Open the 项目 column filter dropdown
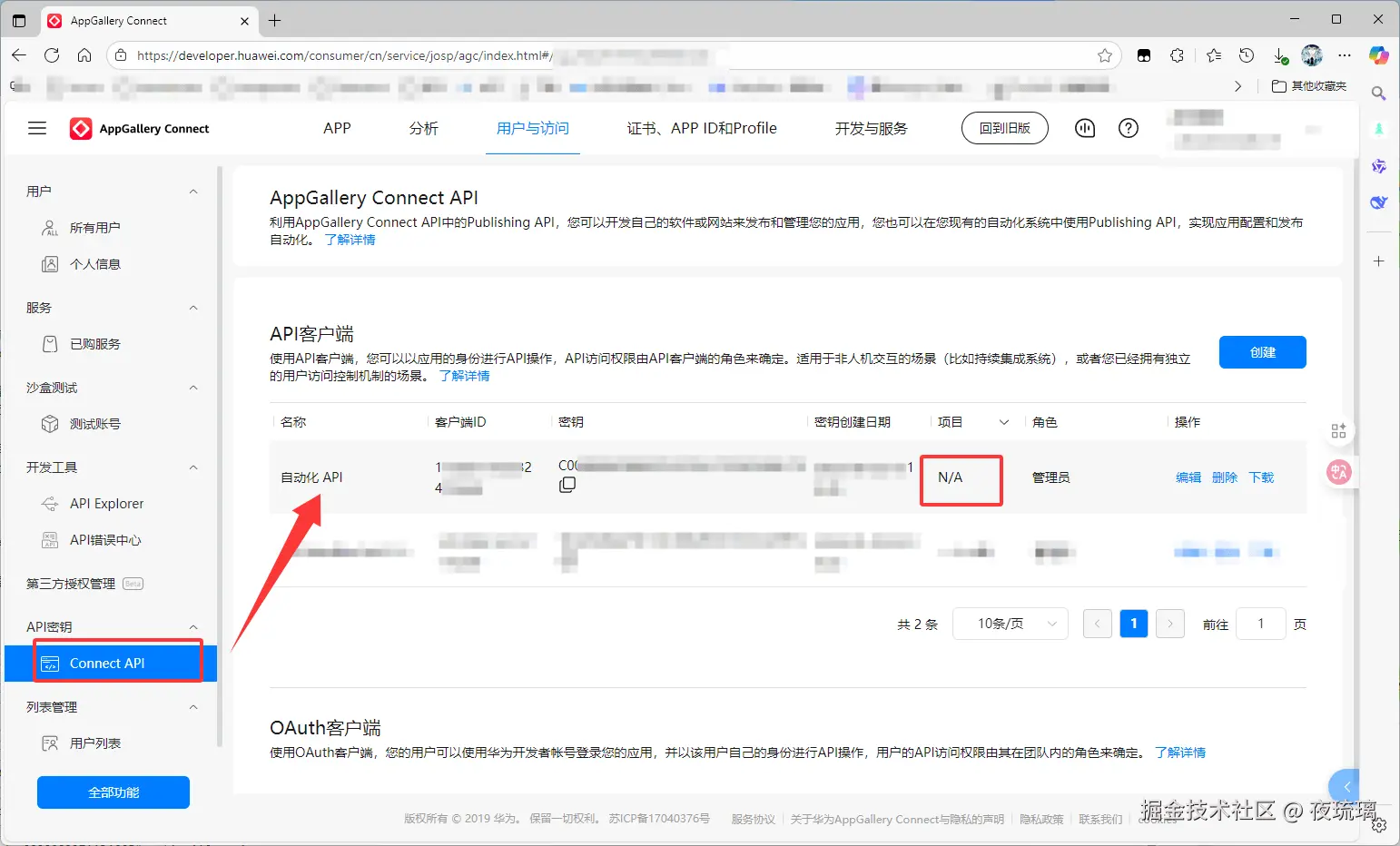Image resolution: width=1400 pixels, height=846 pixels. 1003,422
